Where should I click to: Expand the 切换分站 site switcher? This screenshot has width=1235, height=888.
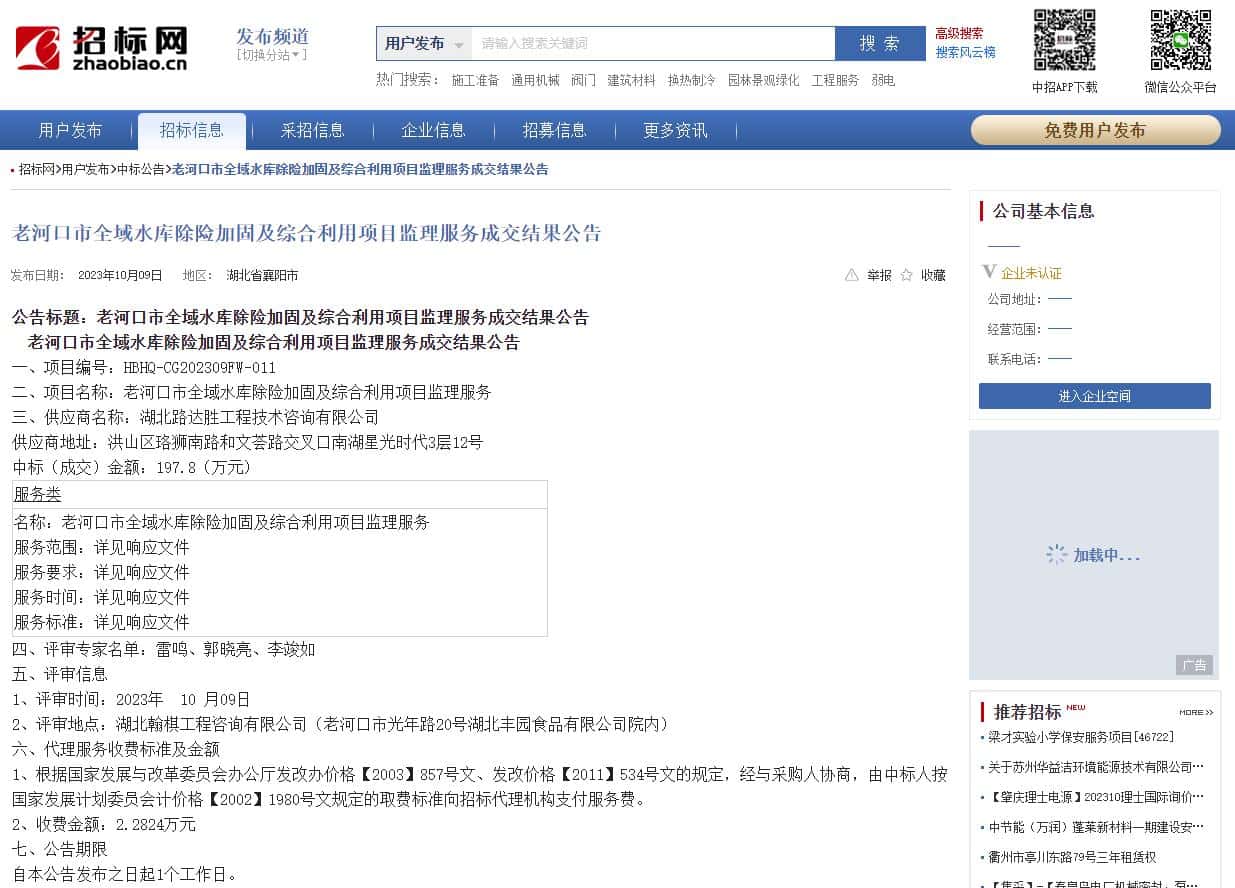coord(271,55)
